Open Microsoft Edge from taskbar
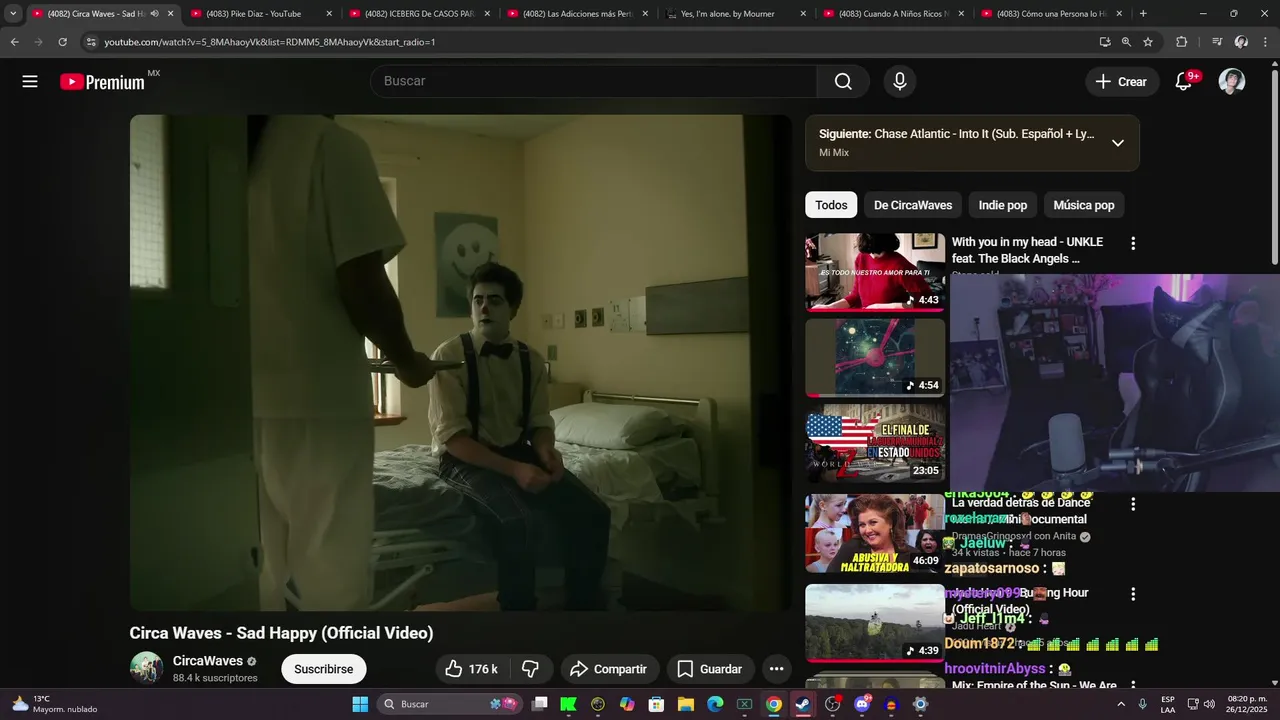 (715, 704)
